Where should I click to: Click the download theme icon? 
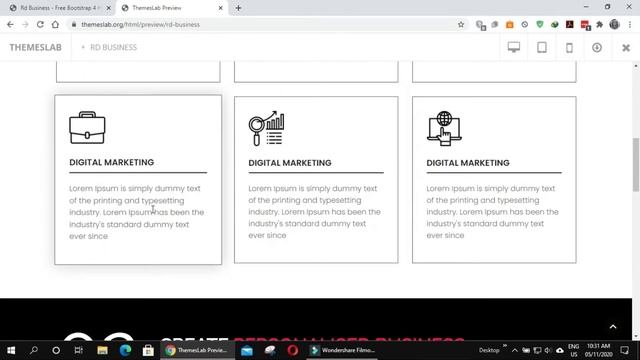597,47
